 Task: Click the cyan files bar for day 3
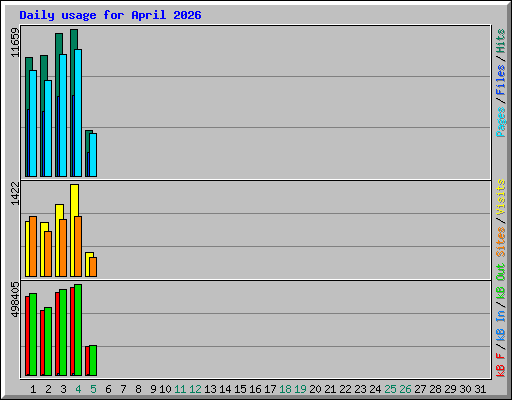[63, 115]
